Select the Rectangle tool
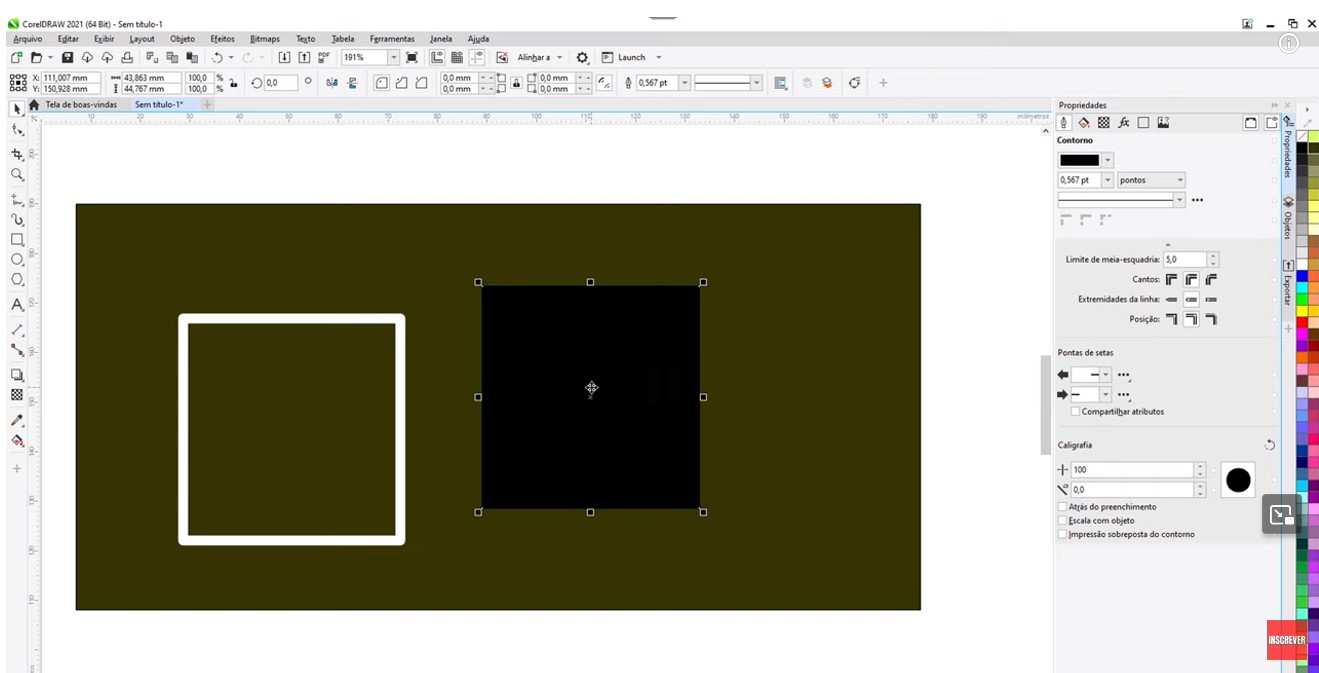Image resolution: width=1319 pixels, height=673 pixels. pyautogui.click(x=16, y=237)
